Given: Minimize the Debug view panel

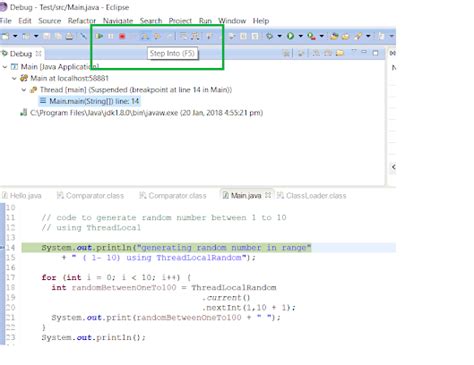Looking at the screenshot, I should pos(364,52).
